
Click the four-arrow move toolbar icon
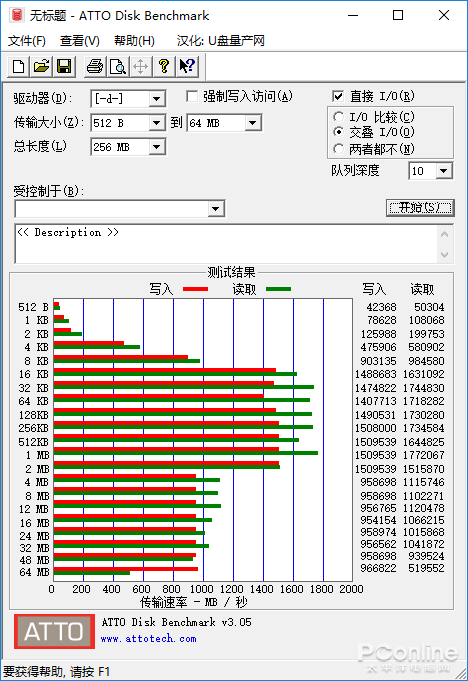[141, 66]
